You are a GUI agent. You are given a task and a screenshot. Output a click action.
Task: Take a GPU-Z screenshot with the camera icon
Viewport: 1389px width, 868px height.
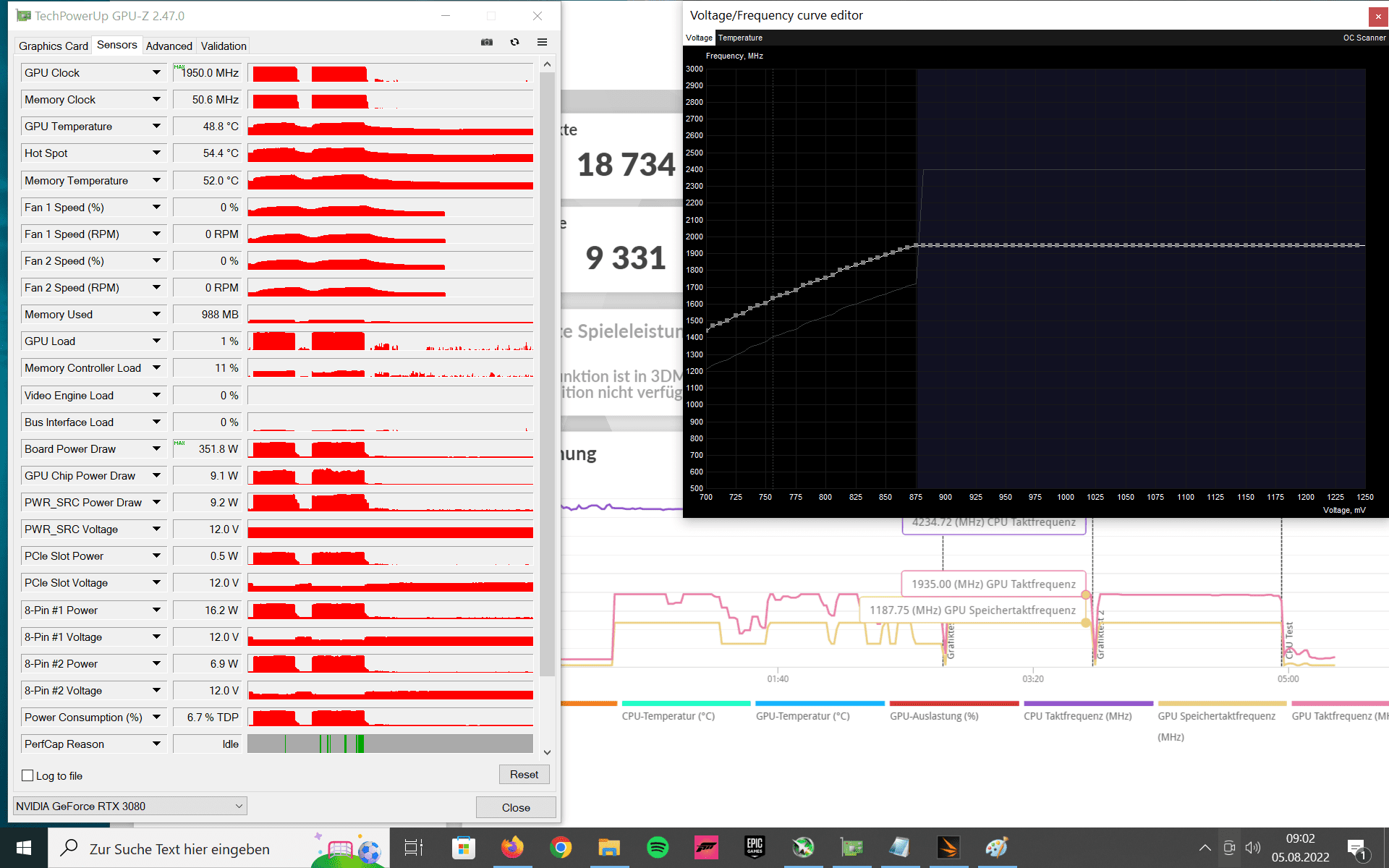tap(487, 43)
